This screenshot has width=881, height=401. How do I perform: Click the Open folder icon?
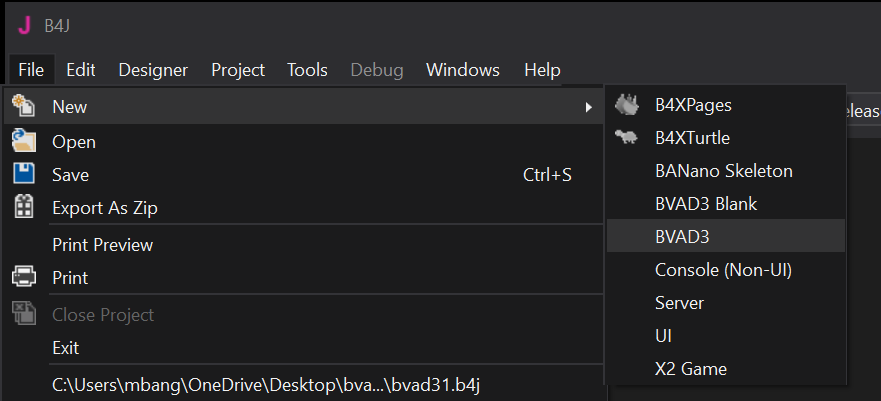tap(24, 140)
